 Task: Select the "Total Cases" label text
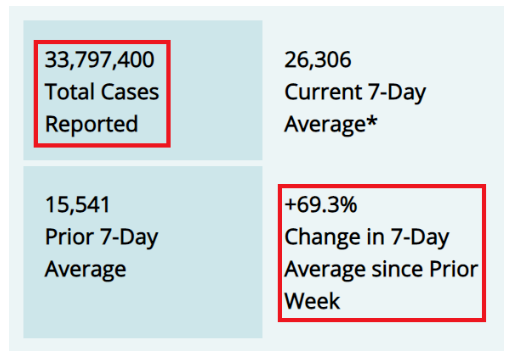pos(102,92)
